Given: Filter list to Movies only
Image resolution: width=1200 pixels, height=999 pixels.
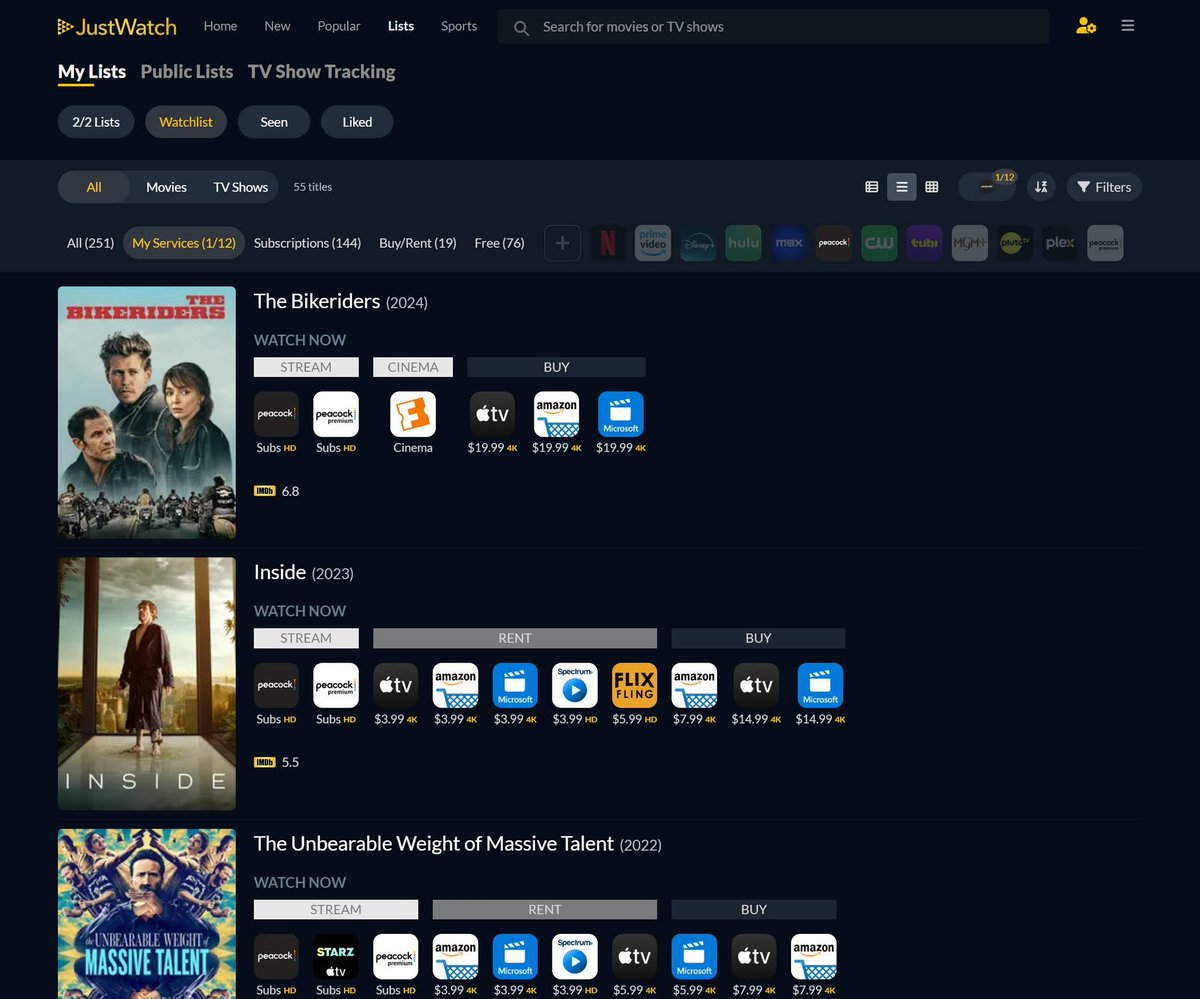Looking at the screenshot, I should (166, 187).
